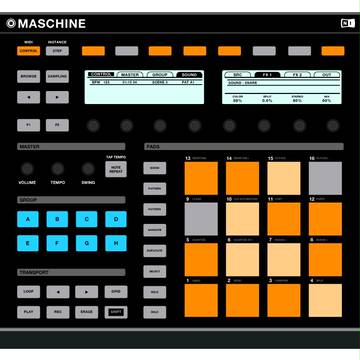Screen dimensions: 360x360
Task: Switch to MASTER tab in left display
Action: click(130, 74)
